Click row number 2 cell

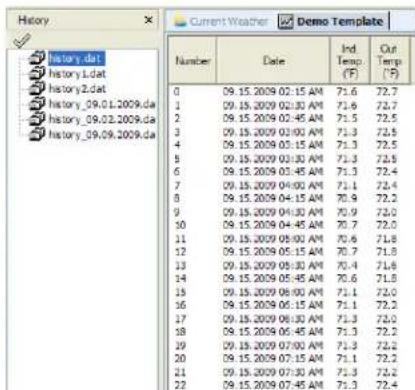(x=177, y=118)
